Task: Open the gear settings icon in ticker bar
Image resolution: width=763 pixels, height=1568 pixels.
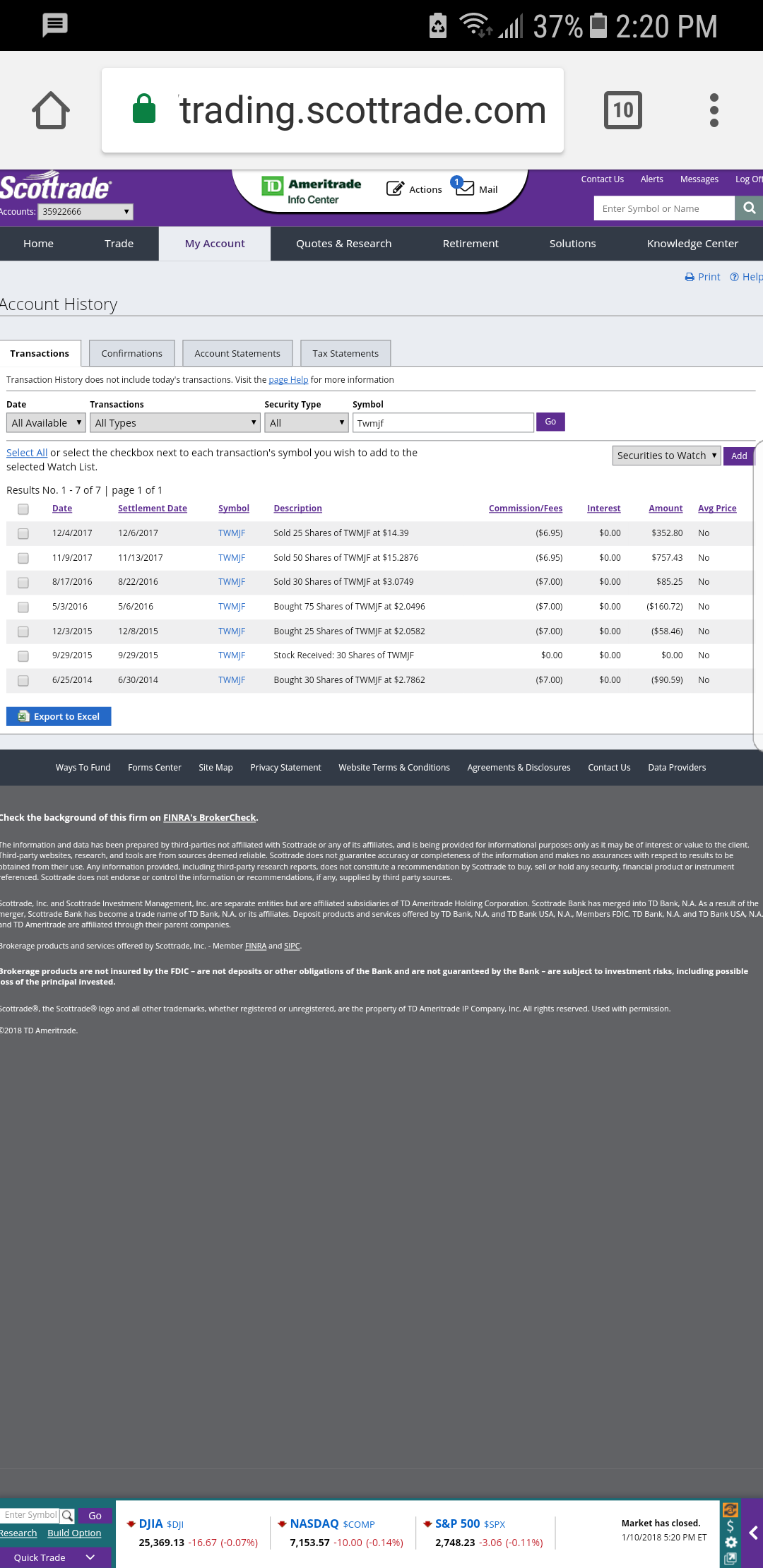Action: (x=731, y=1542)
